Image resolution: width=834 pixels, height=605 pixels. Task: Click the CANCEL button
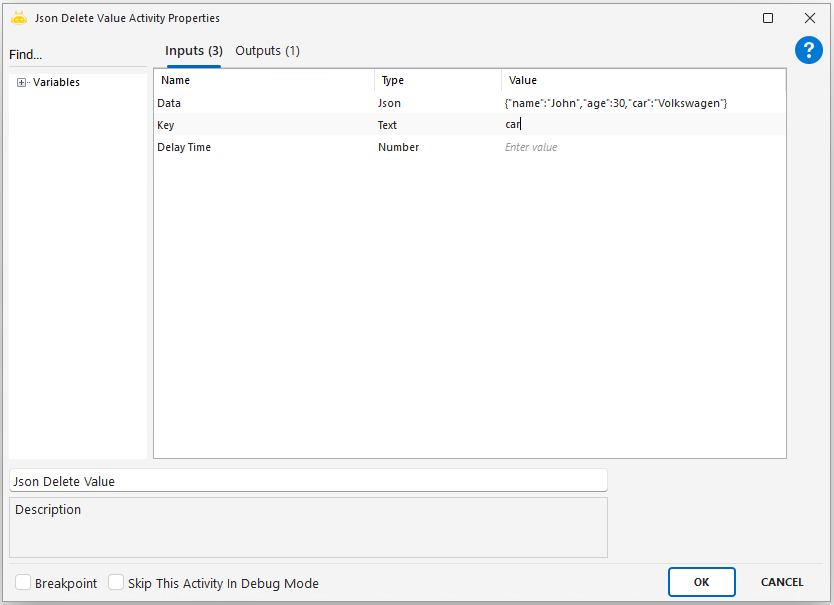[781, 582]
